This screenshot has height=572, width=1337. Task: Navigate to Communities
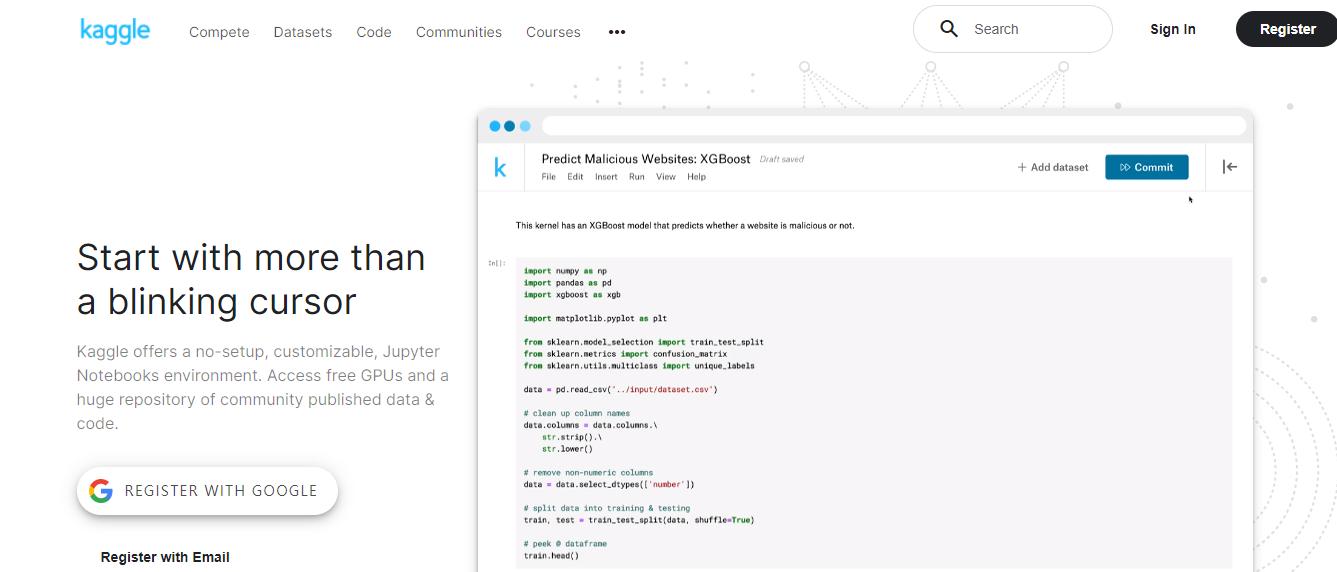[459, 32]
